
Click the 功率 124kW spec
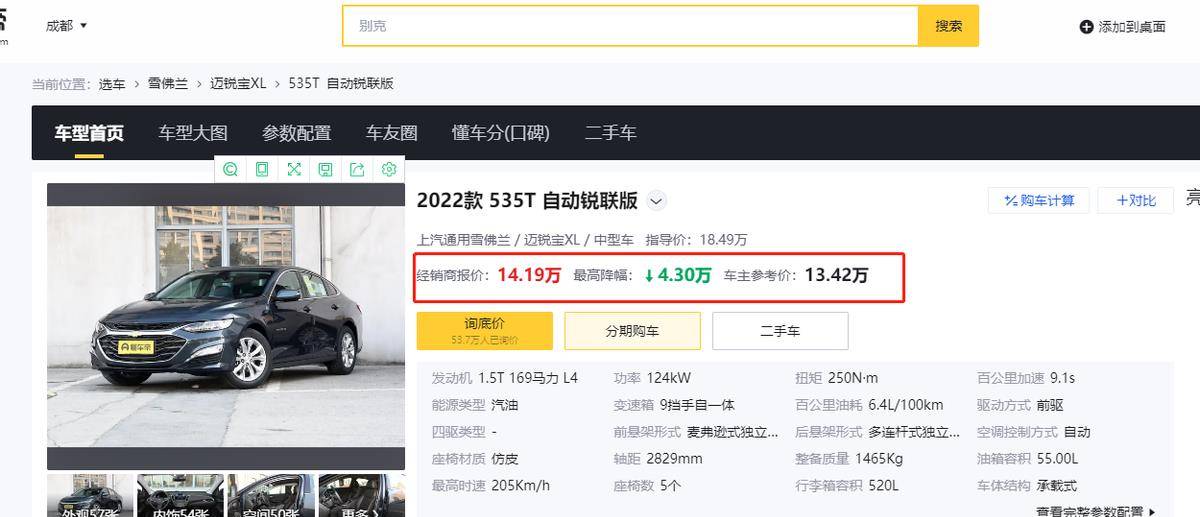point(652,378)
